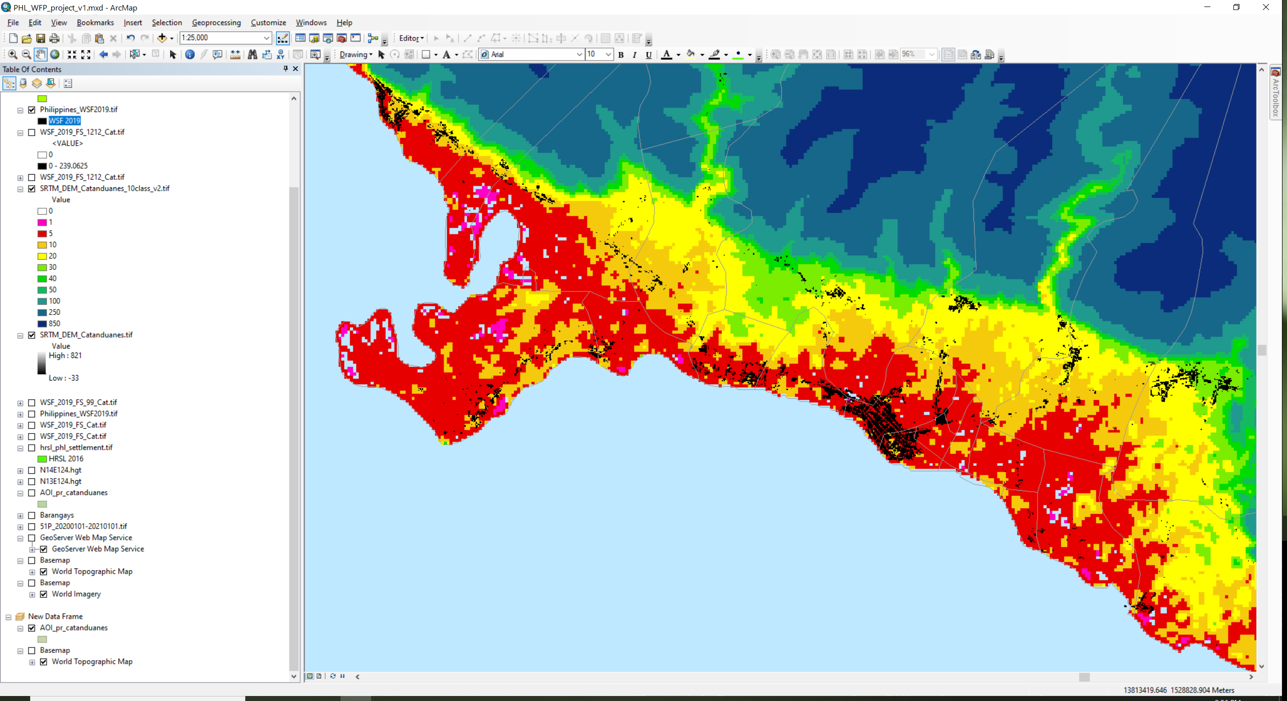
Task: Select the Measure ruler tool
Action: [235, 55]
